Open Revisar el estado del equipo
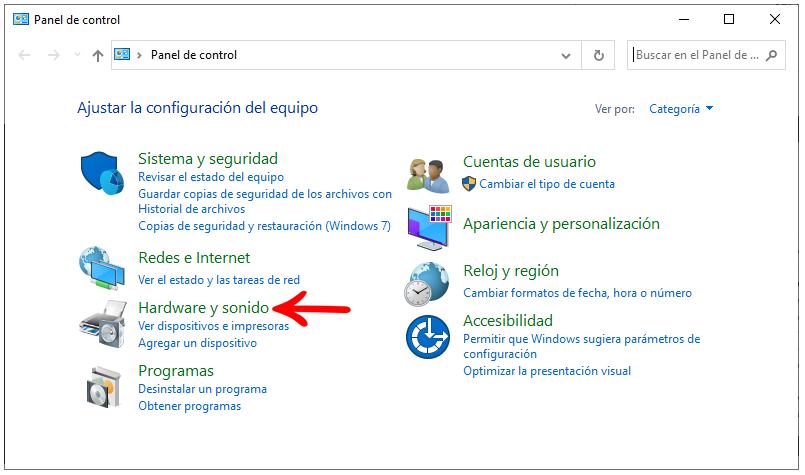Screen dimensions: 805x475 [x=211, y=177]
